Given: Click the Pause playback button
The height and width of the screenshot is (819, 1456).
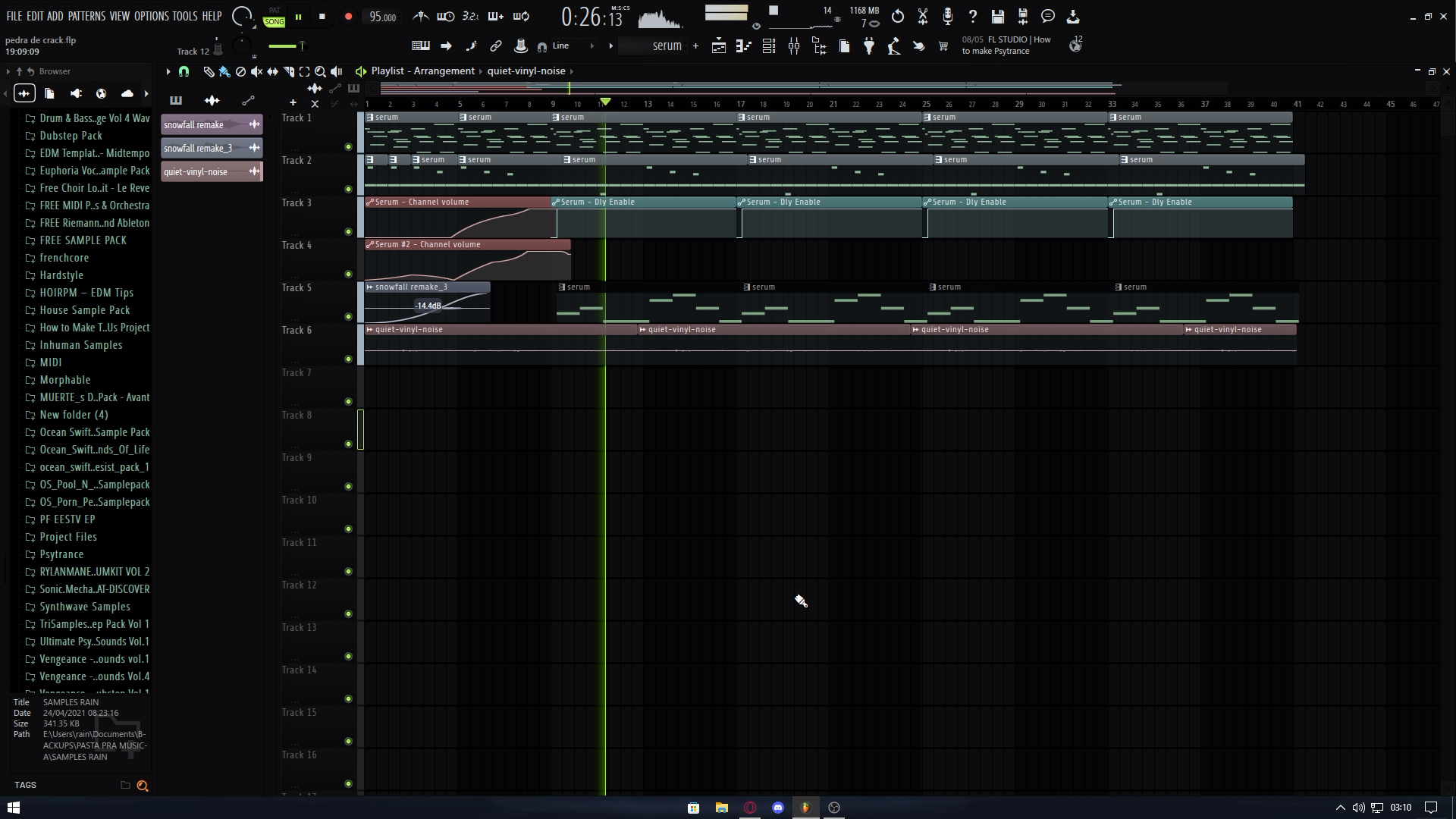Looking at the screenshot, I should [299, 16].
